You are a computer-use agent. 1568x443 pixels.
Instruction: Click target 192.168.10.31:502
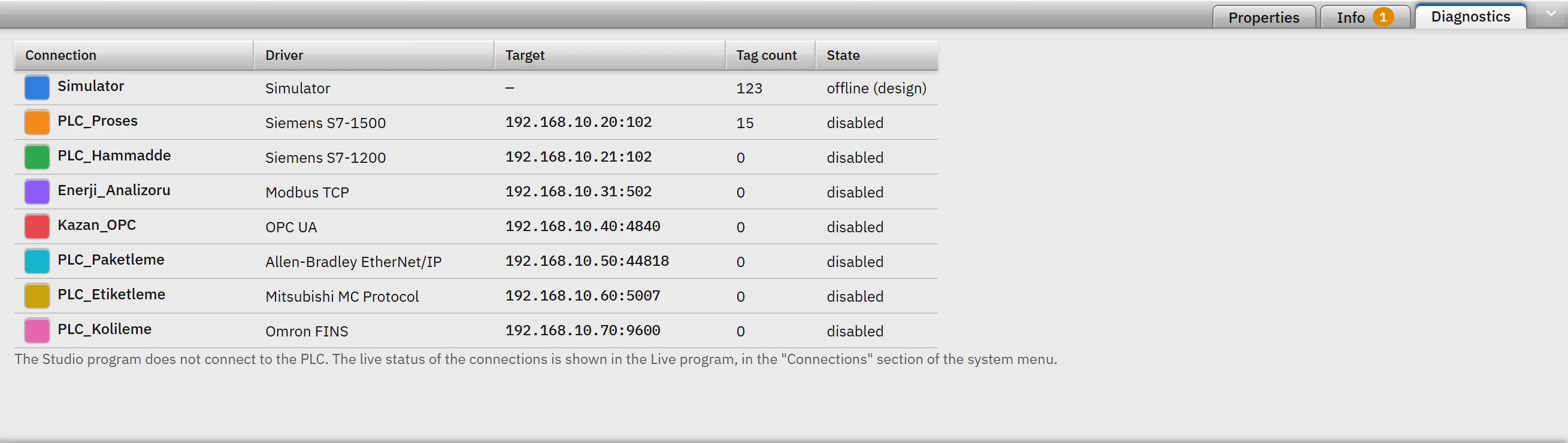[x=578, y=192]
